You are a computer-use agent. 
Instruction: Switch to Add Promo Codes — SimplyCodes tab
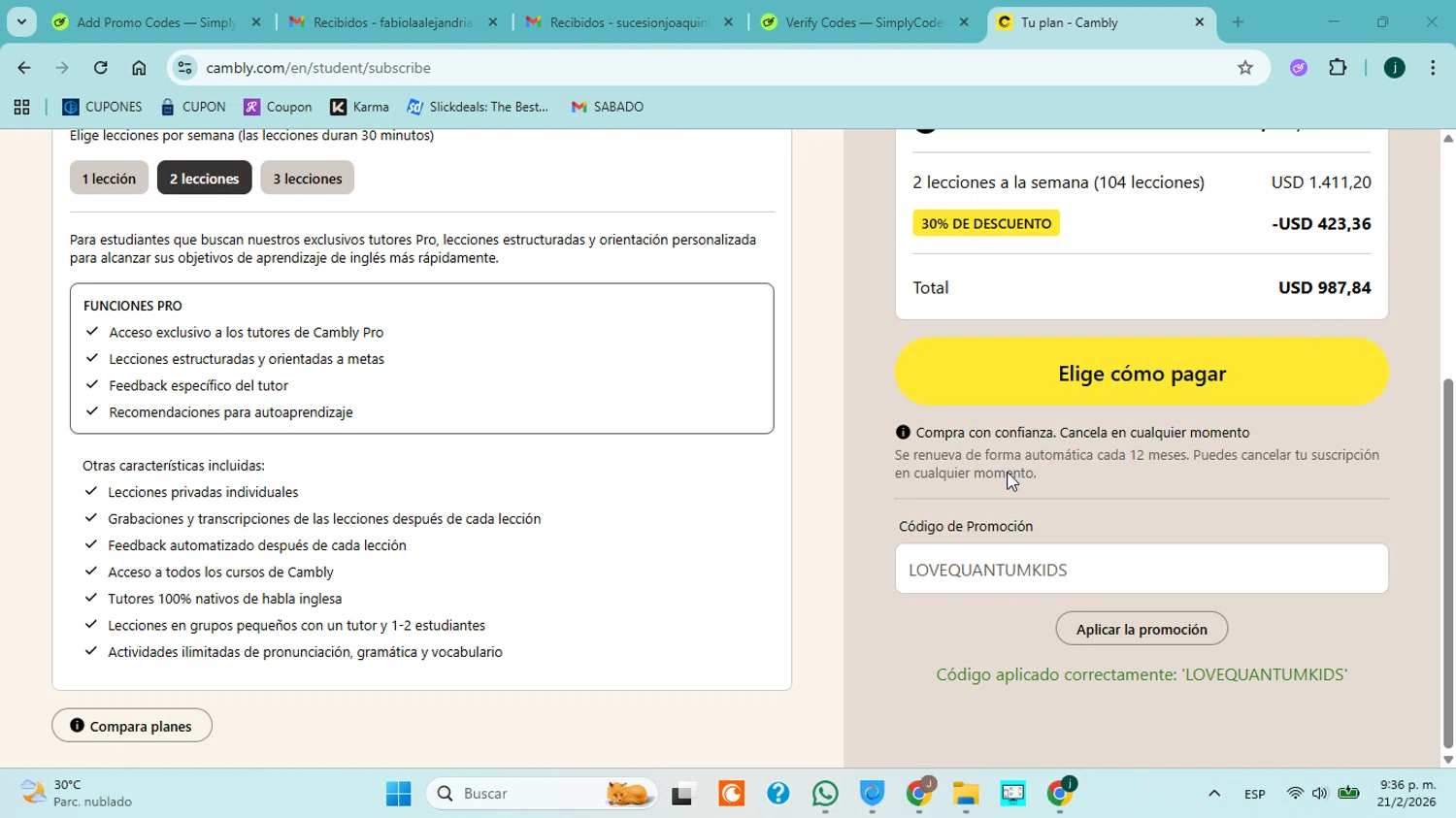(155, 21)
